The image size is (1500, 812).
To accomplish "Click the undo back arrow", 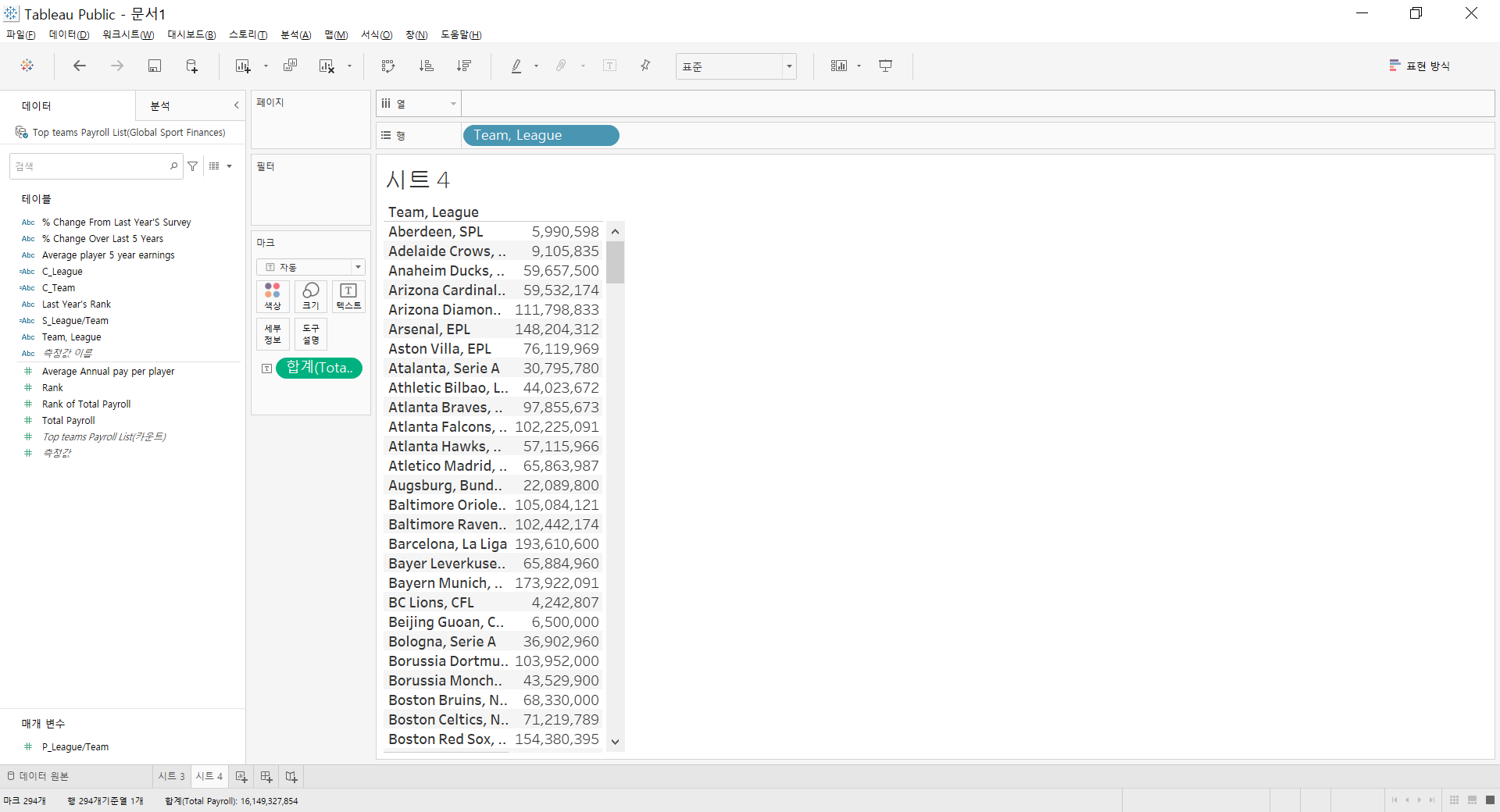I will pyautogui.click(x=79, y=66).
